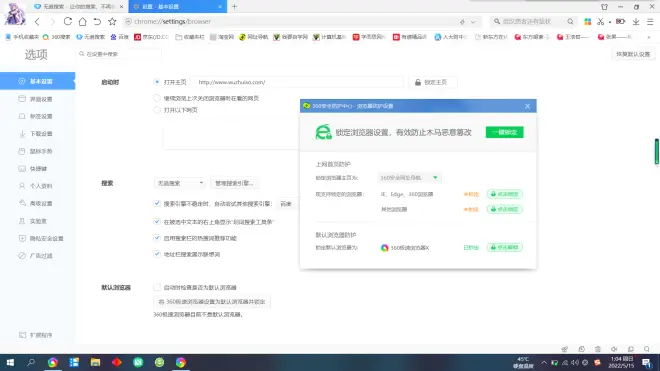Screen dimensions: 660x371
Task: Toggle search bar hot word recommendation checkbox
Action: 157,238
